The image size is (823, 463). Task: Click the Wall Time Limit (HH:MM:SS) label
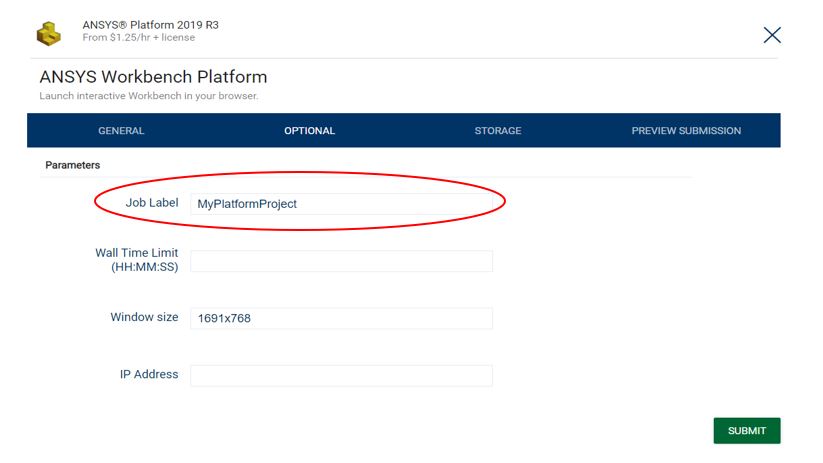tap(136, 260)
